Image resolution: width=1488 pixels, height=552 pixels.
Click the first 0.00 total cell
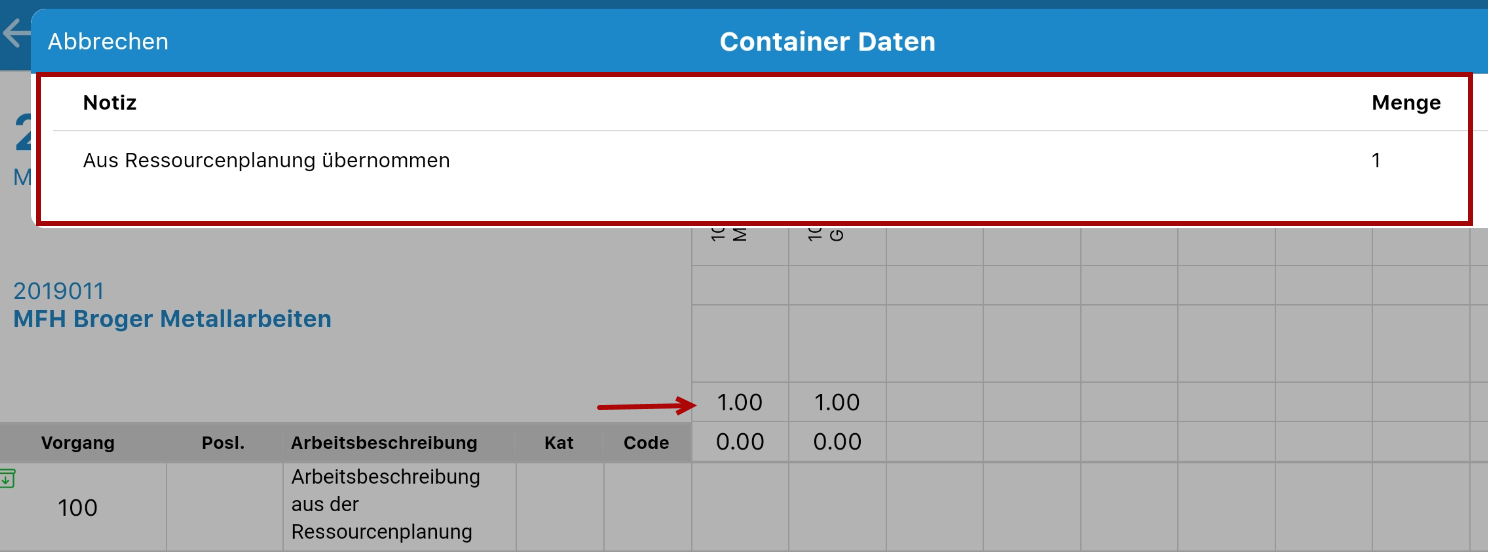pos(740,442)
